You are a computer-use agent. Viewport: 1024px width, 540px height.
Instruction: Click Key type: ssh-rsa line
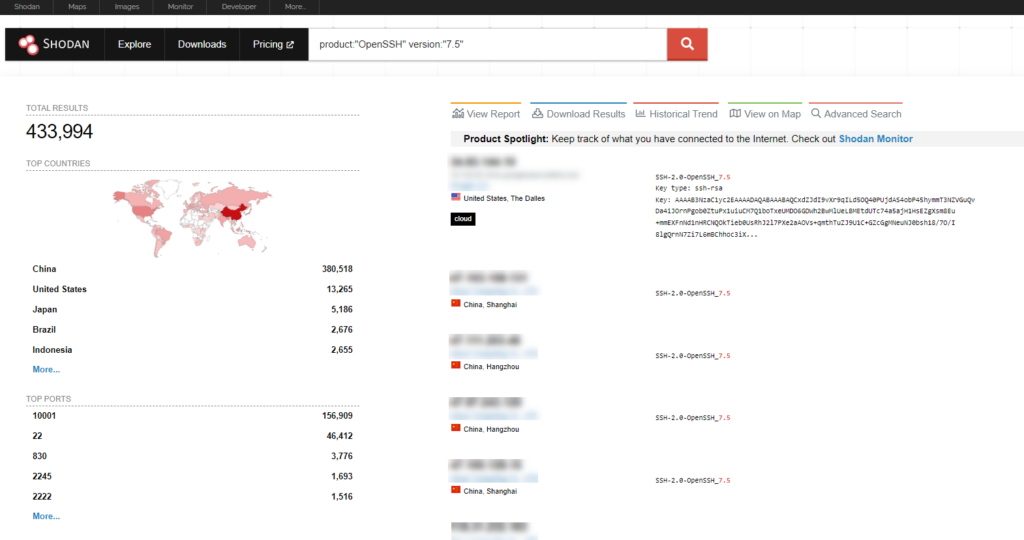pyautogui.click(x=689, y=188)
